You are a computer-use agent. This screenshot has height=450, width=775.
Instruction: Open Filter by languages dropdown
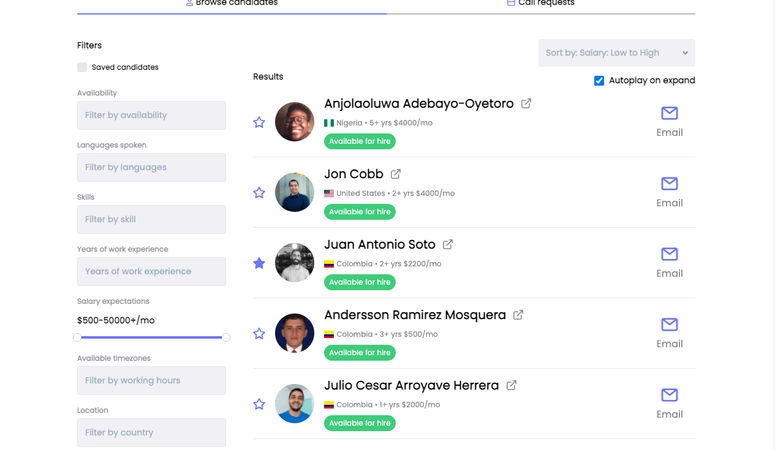(151, 167)
